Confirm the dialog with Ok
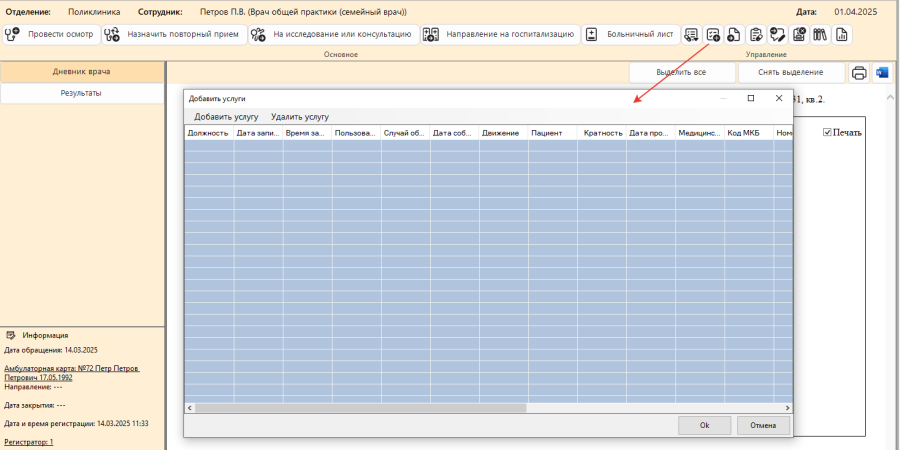900x450 pixels. (x=704, y=425)
